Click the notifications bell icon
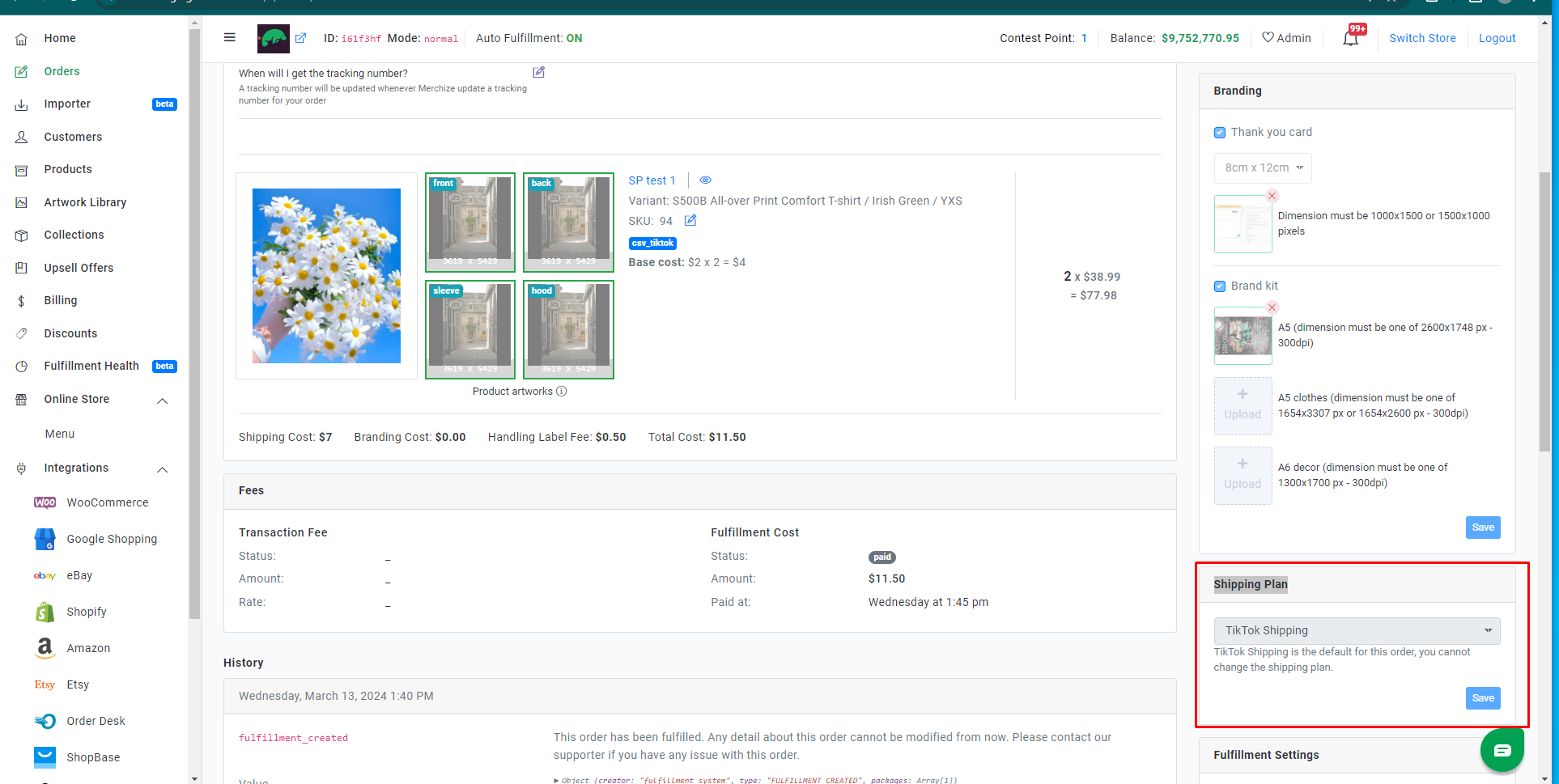 [1350, 38]
